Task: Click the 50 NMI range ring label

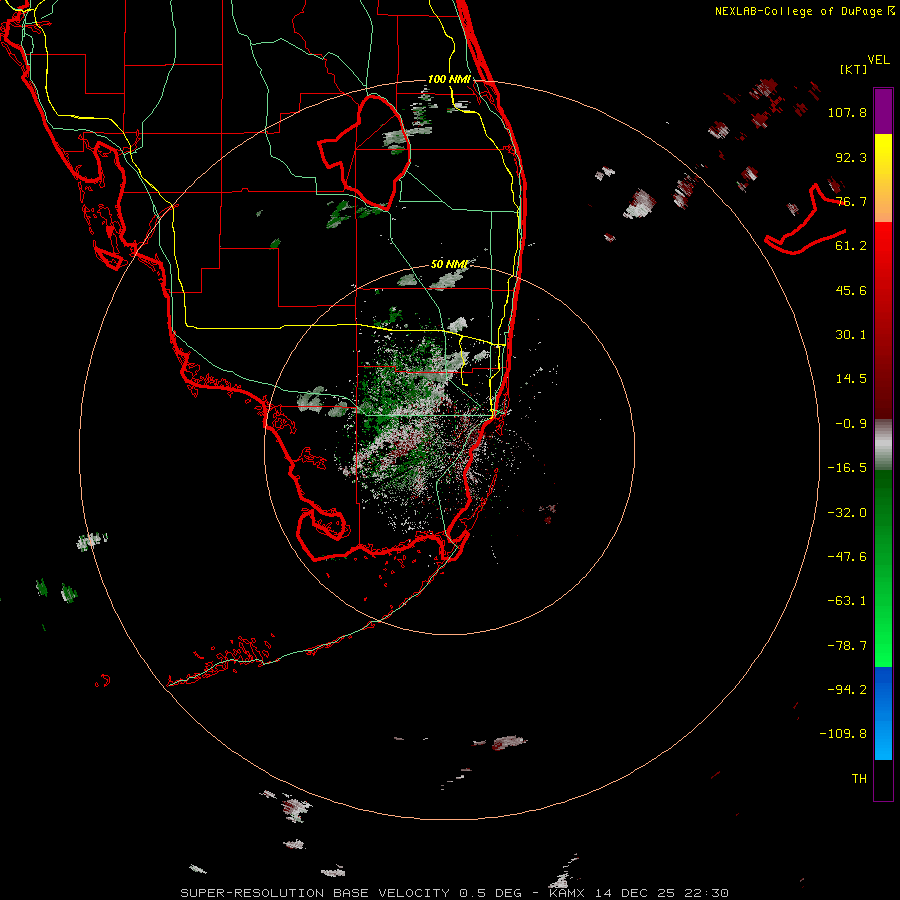Action: pos(449,264)
